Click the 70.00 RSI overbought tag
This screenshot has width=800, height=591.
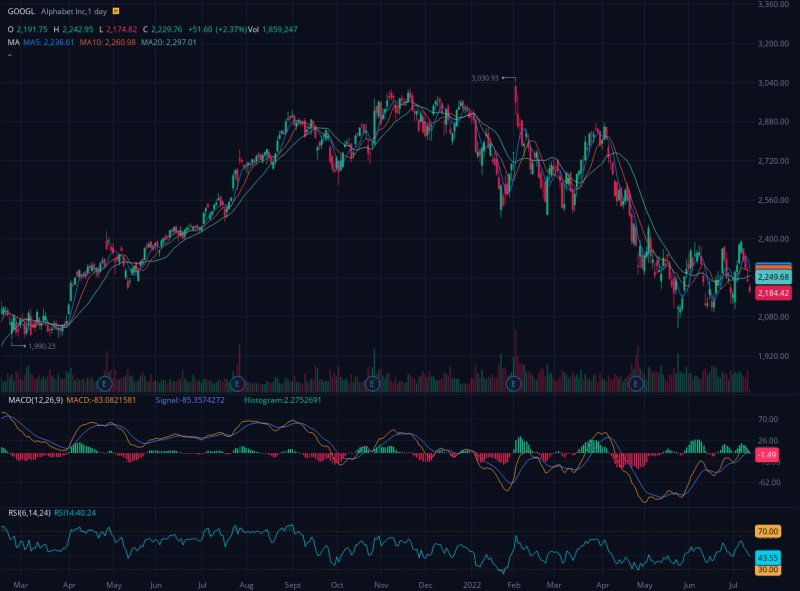click(768, 531)
